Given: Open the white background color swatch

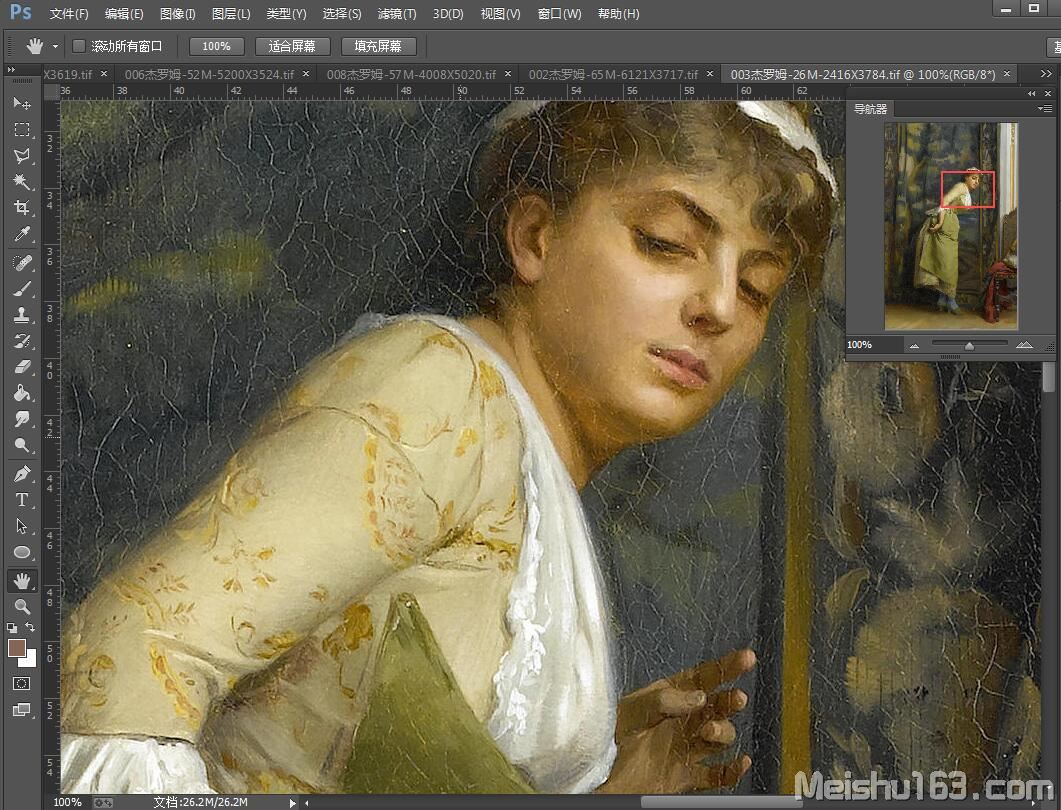Looking at the screenshot, I should (x=29, y=659).
